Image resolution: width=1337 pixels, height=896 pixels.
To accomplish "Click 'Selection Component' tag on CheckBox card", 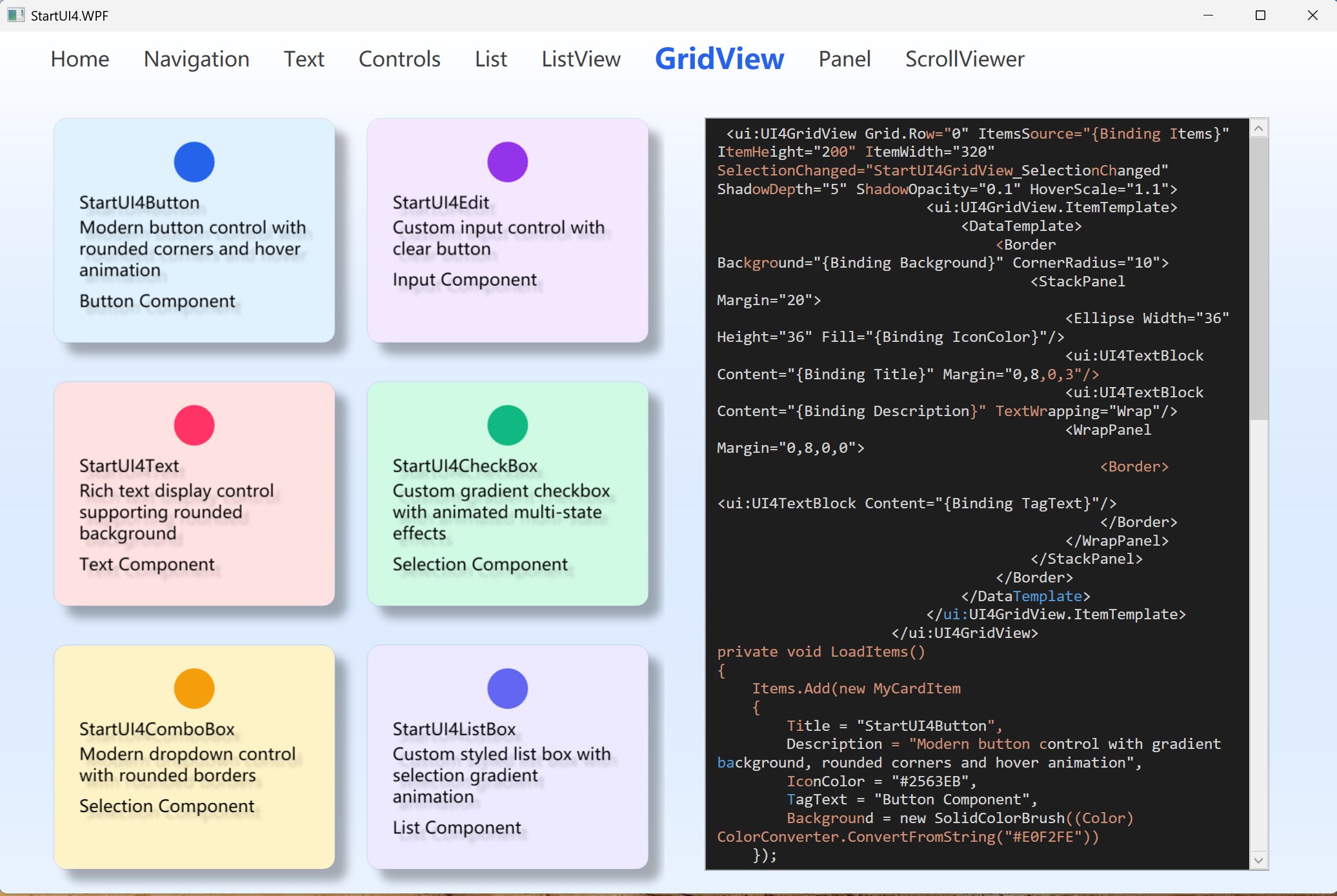I will (480, 564).
